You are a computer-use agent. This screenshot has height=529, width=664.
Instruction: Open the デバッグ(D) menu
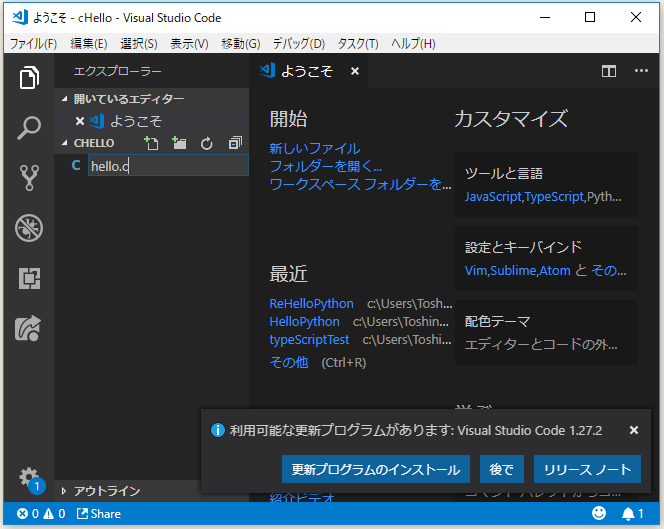click(299, 44)
